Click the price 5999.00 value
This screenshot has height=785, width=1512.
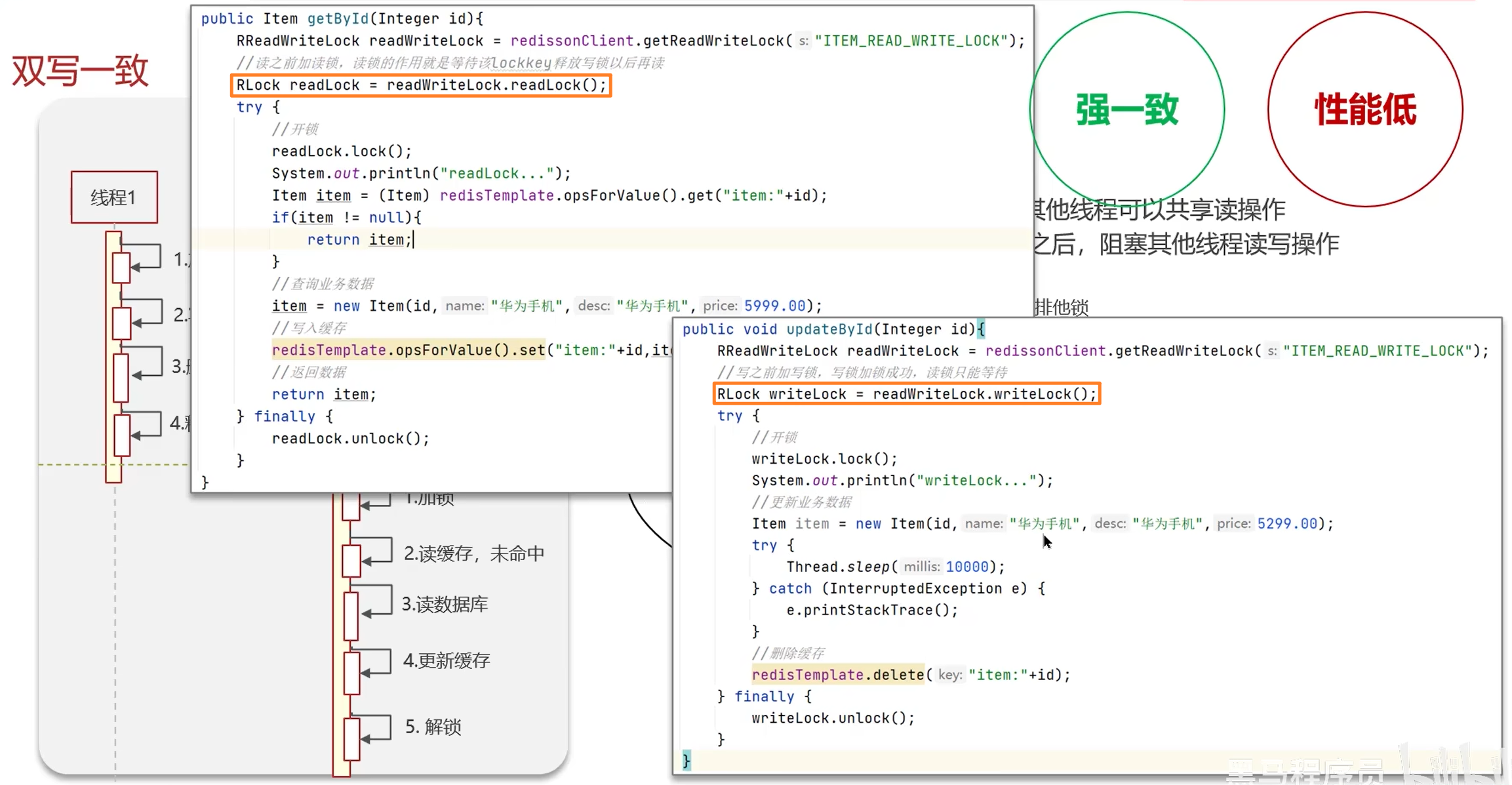tap(774, 306)
